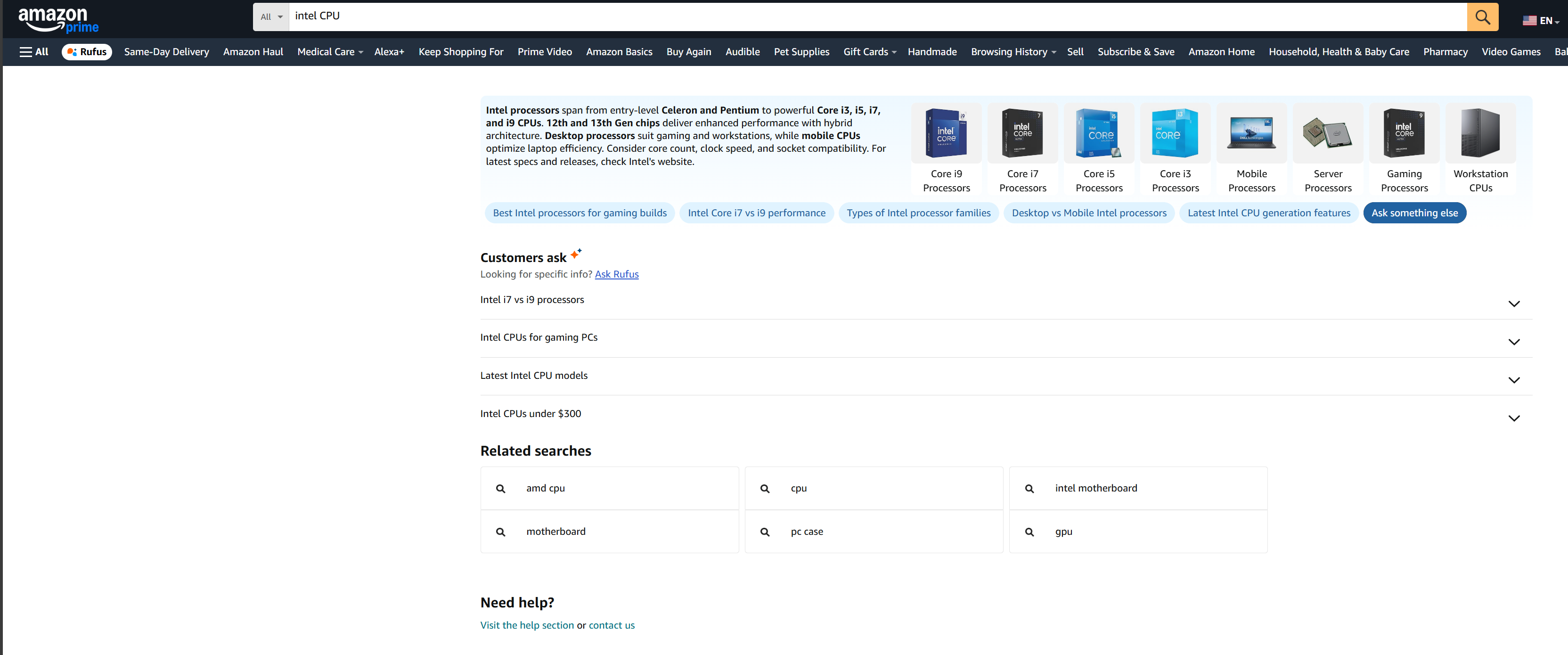The height and width of the screenshot is (655, 1568).
Task: Click the Ask Rufus link
Action: tap(616, 275)
